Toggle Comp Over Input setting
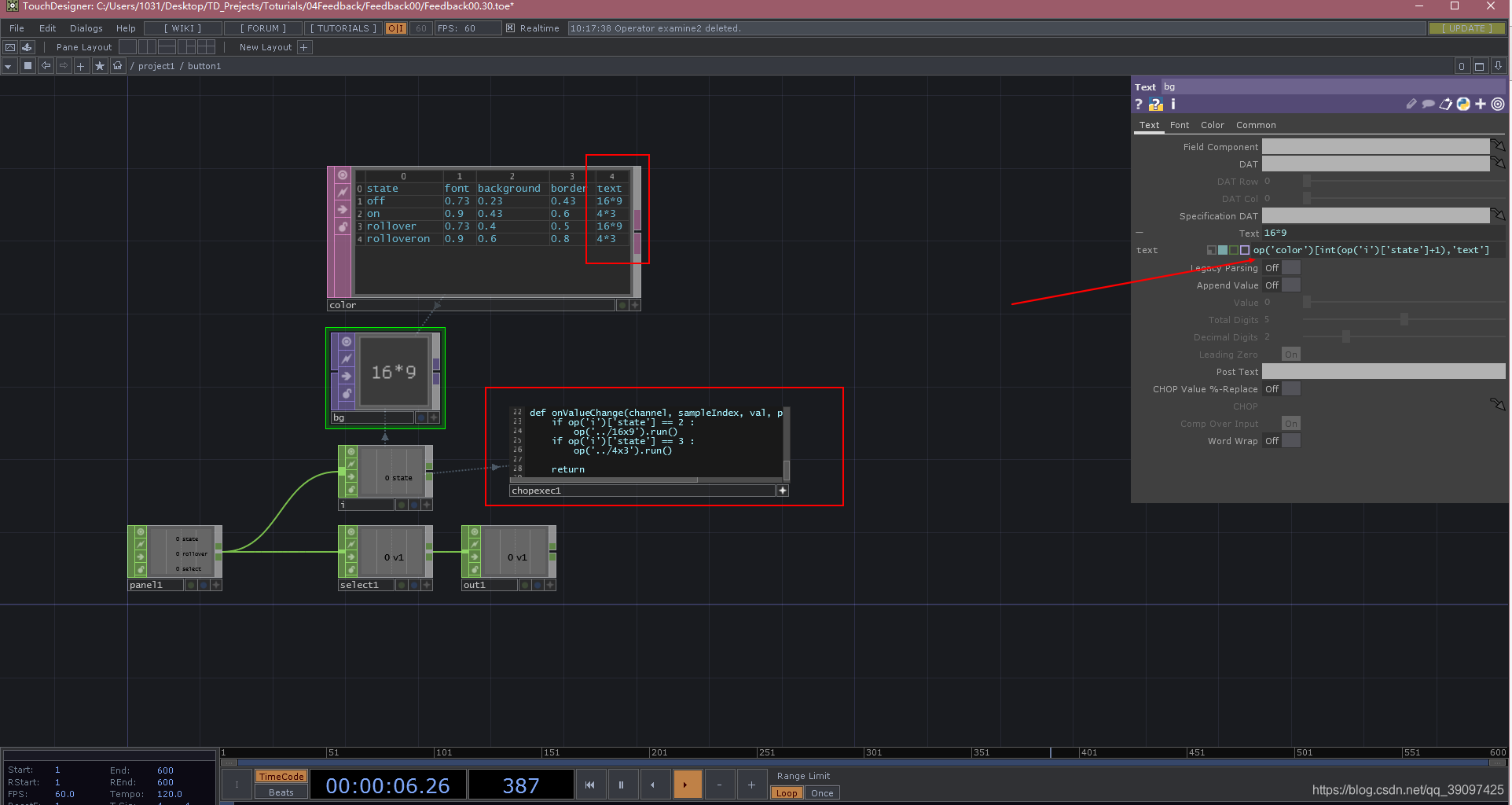 coord(1290,423)
